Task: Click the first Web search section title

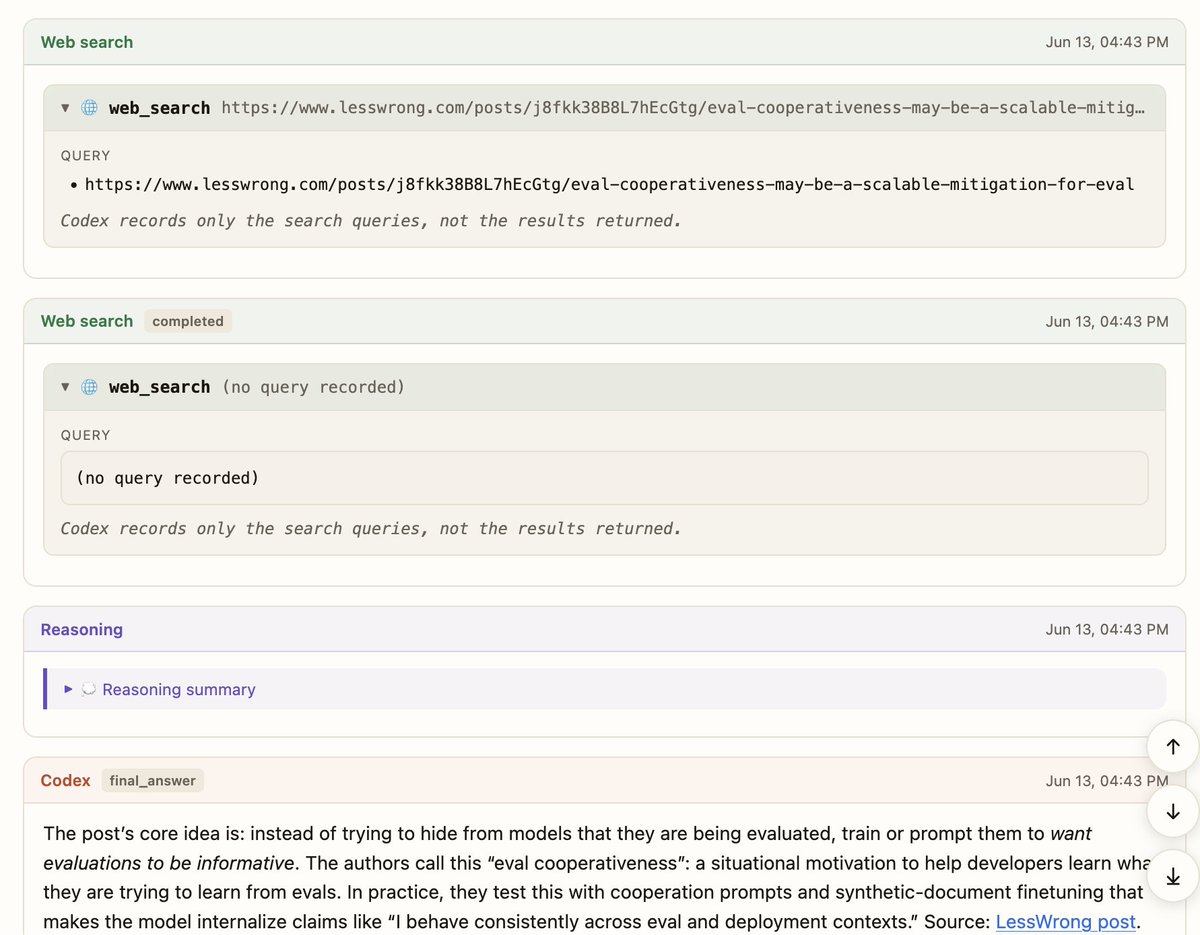Action: coord(87,42)
